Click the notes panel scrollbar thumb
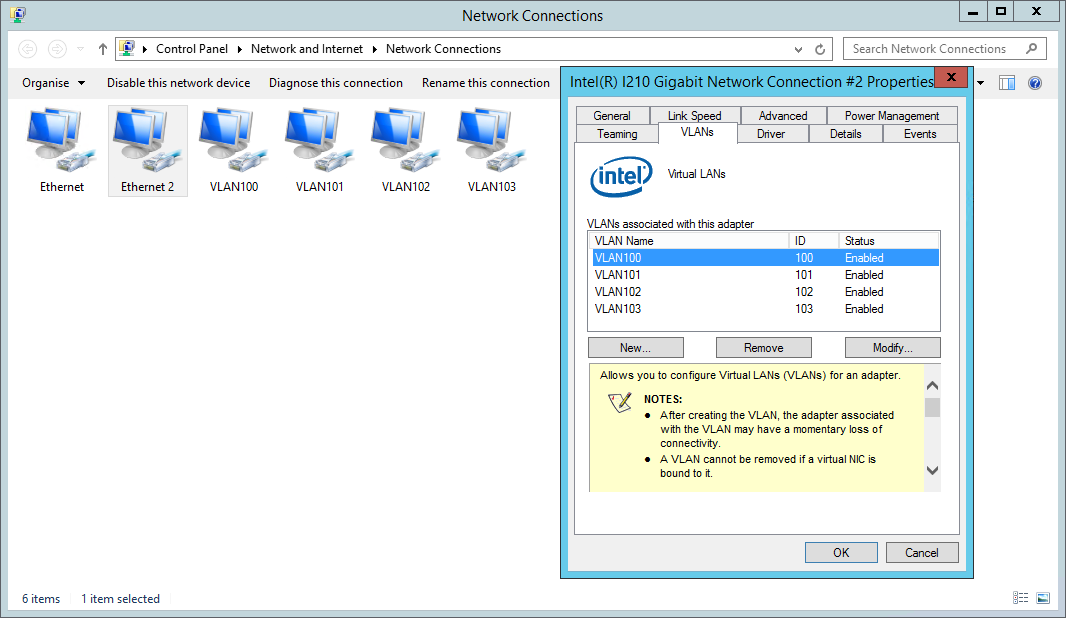This screenshot has height=618, width=1066. [x=932, y=407]
